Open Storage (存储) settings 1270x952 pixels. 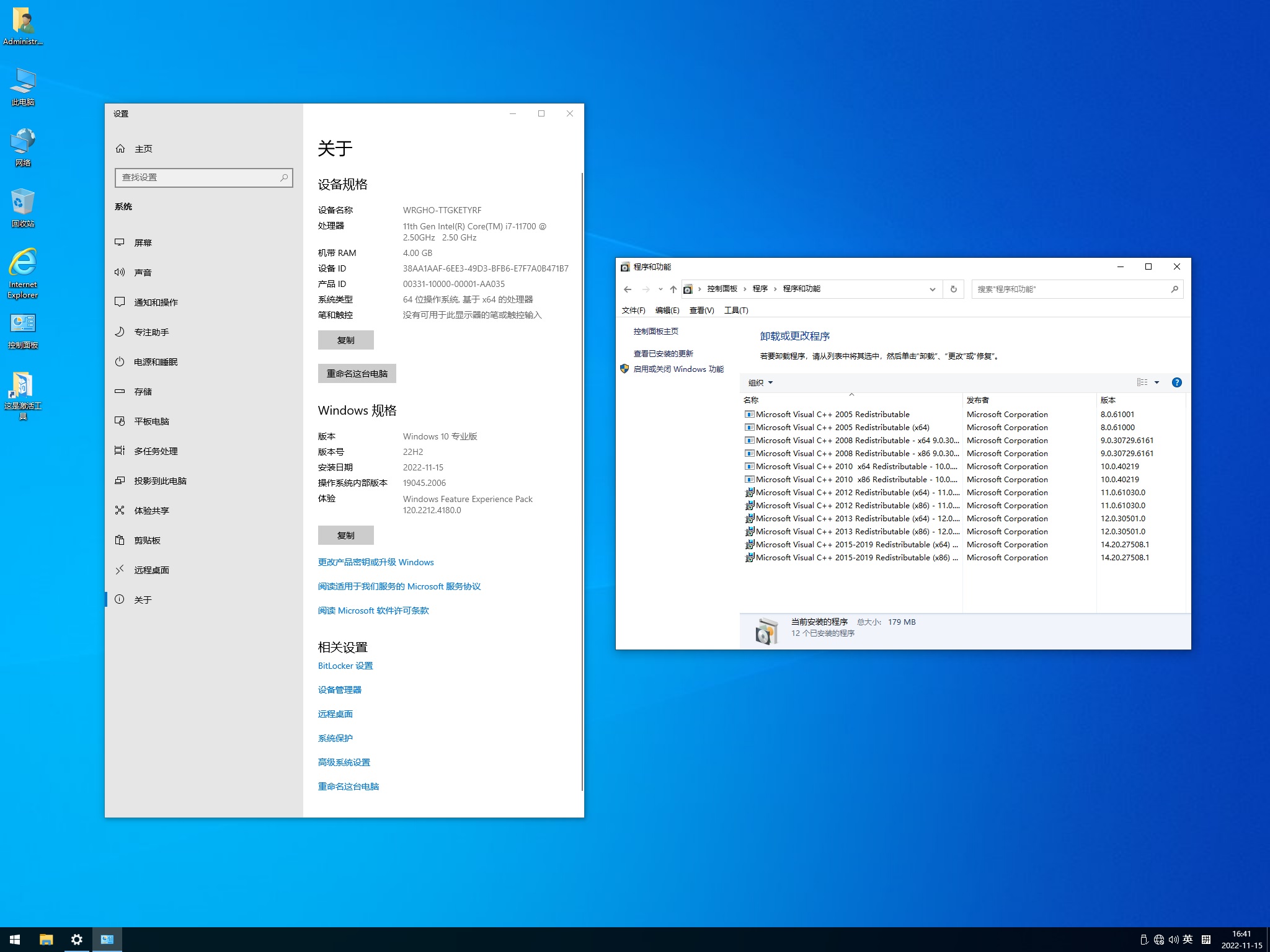coord(203,391)
